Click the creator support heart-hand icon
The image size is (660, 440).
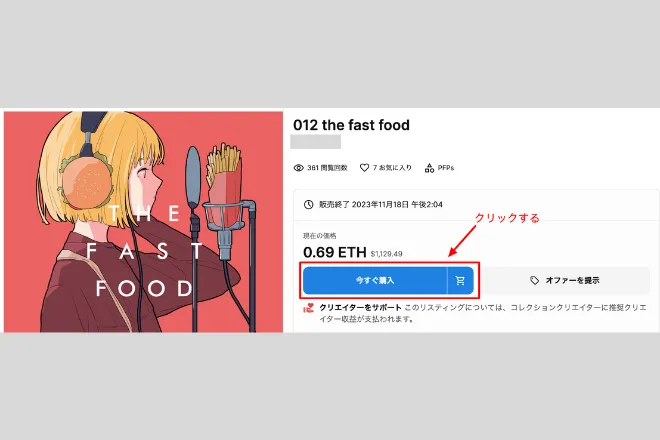(309, 308)
